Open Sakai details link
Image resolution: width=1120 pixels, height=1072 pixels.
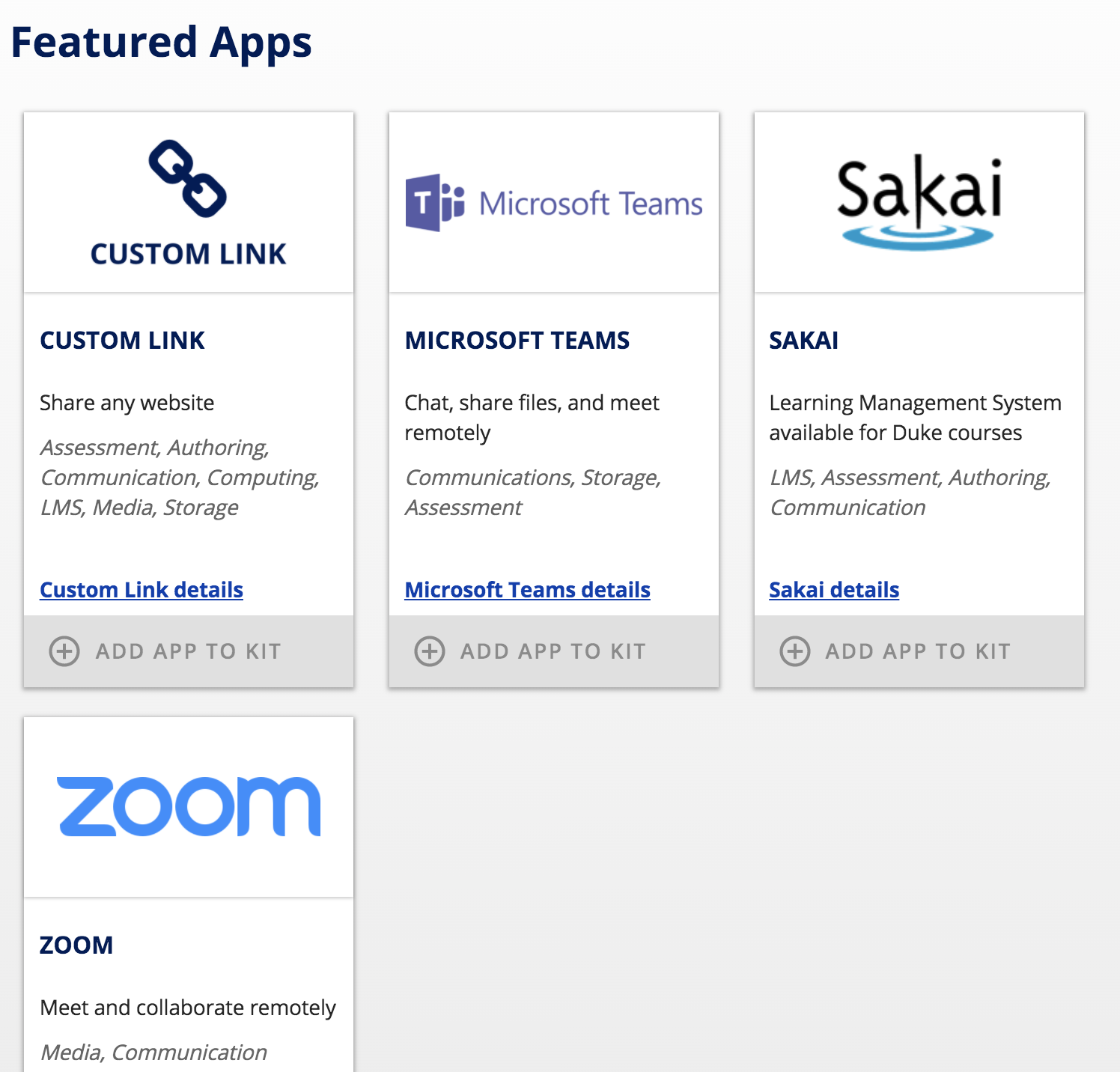tap(834, 590)
